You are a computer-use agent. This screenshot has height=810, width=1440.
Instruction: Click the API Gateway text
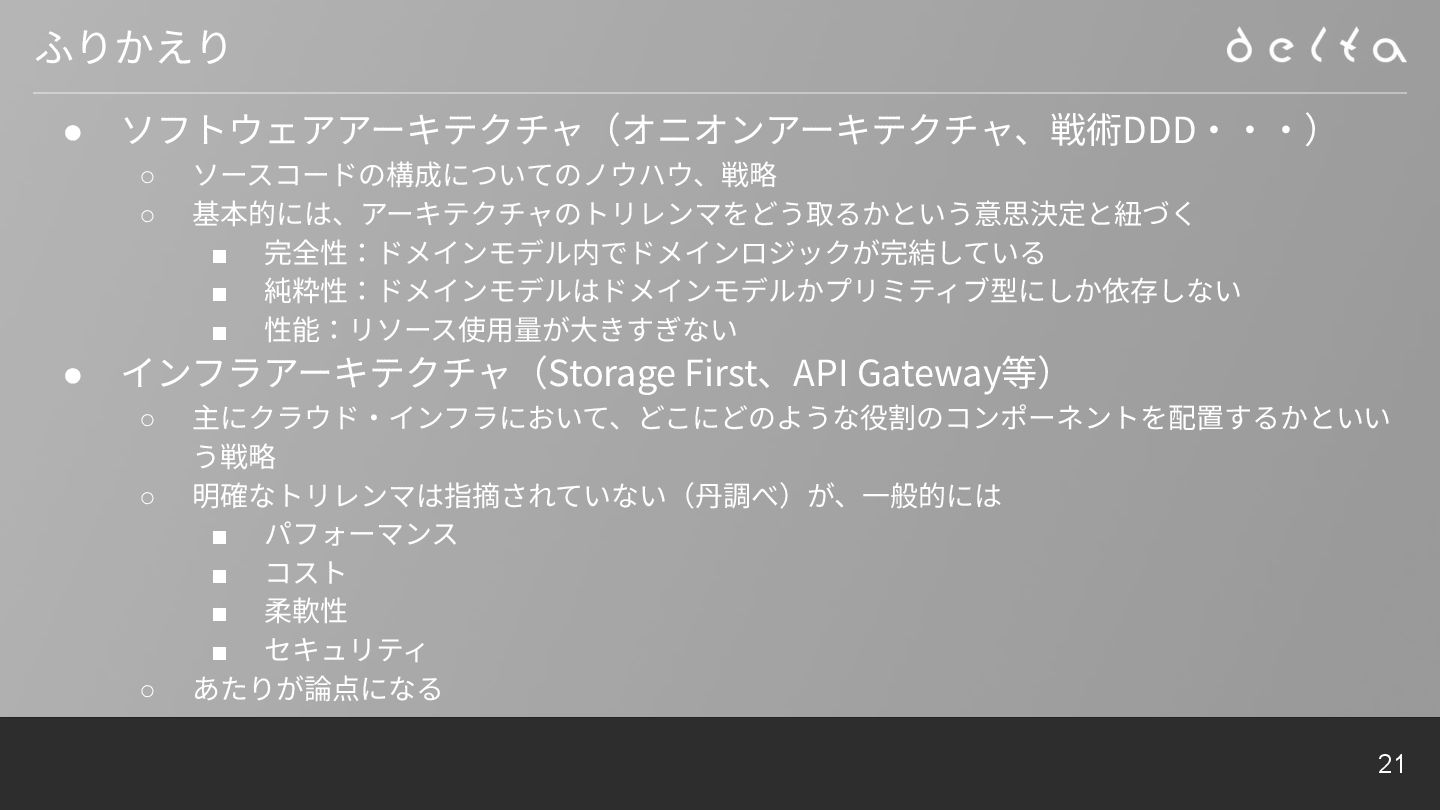896,373
